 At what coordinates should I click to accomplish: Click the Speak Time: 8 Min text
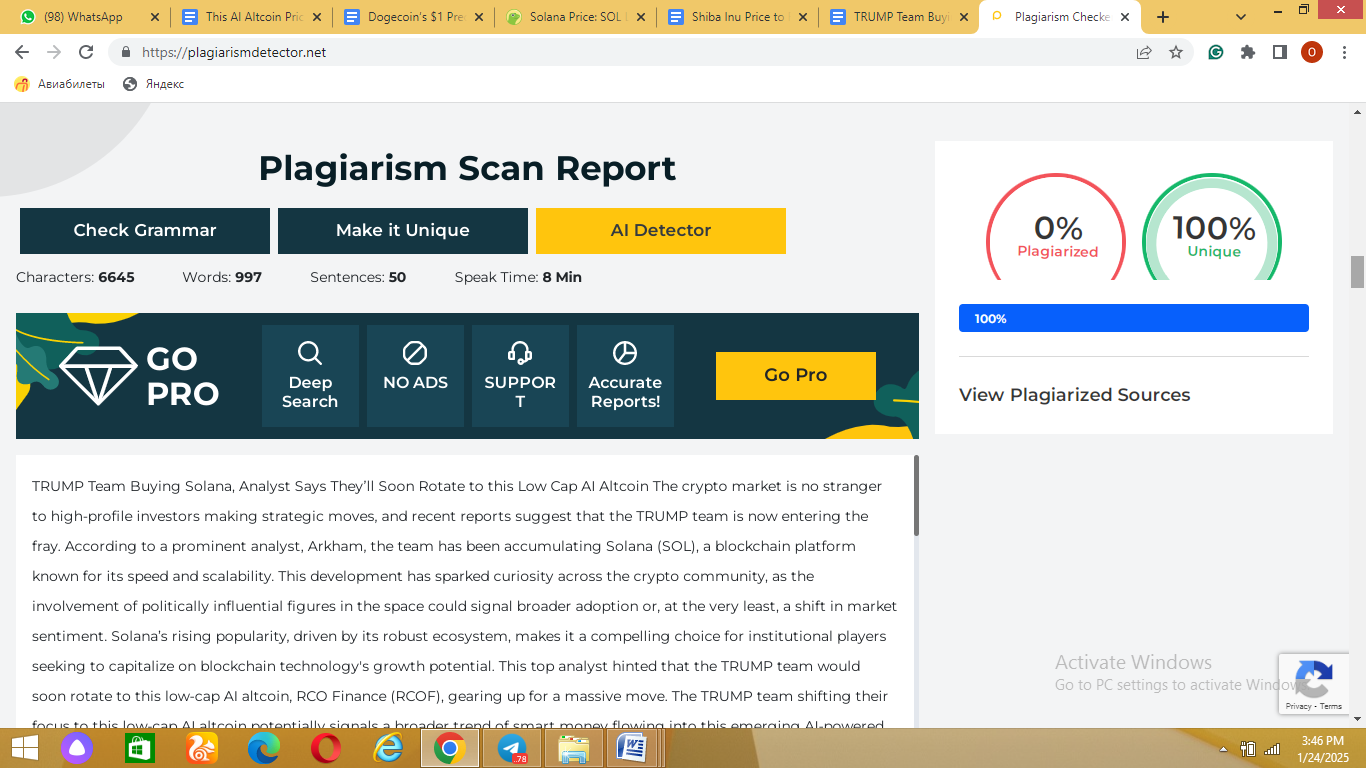pyautogui.click(x=518, y=277)
